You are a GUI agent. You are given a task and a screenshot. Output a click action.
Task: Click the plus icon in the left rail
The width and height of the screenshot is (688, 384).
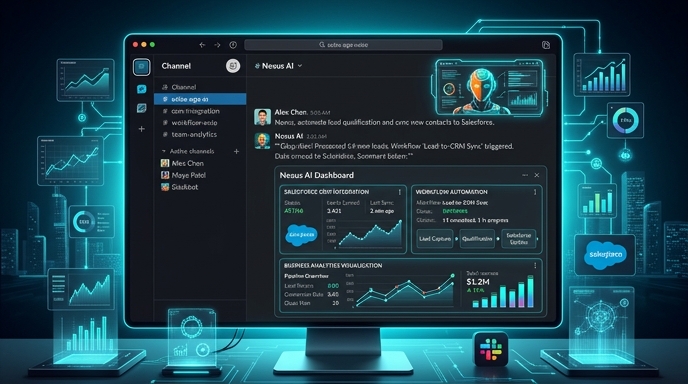click(141, 129)
